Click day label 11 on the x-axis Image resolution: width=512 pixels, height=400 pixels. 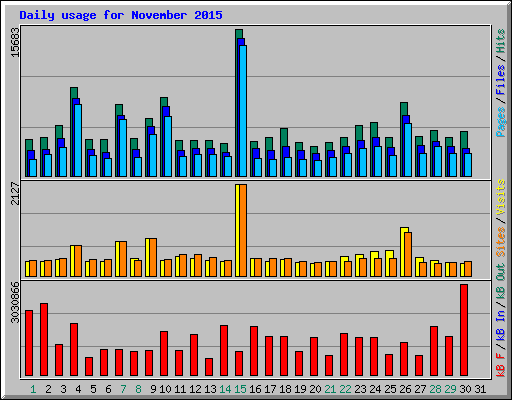(180, 389)
